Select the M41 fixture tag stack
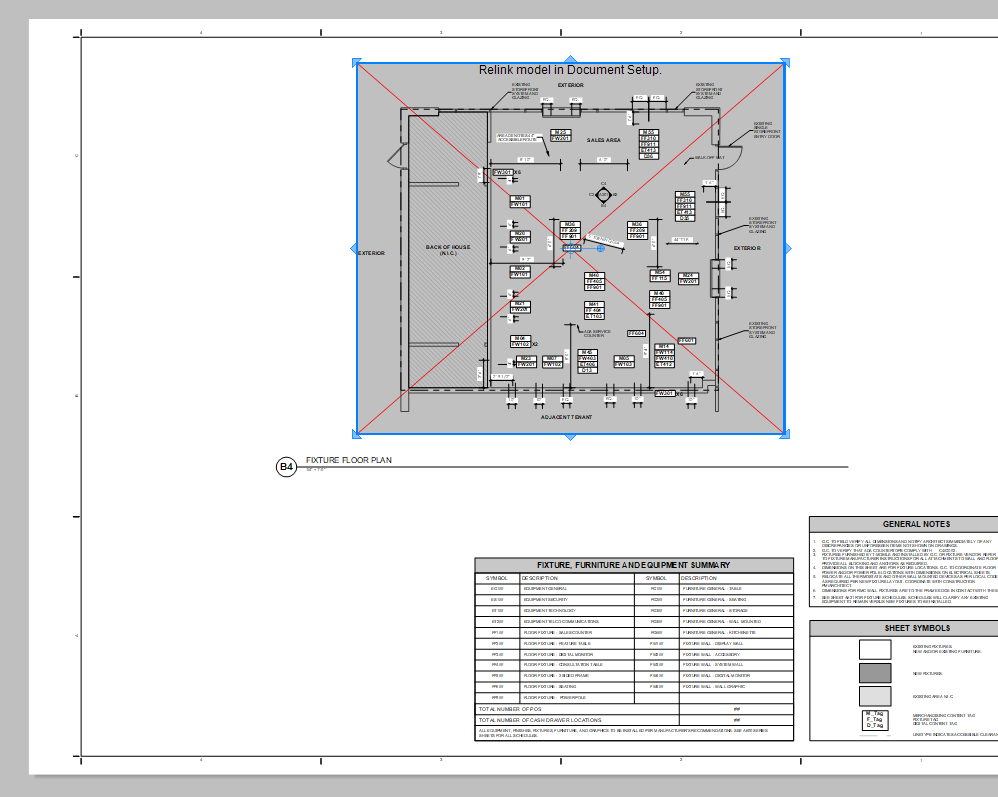998x797 pixels. pyautogui.click(x=593, y=310)
